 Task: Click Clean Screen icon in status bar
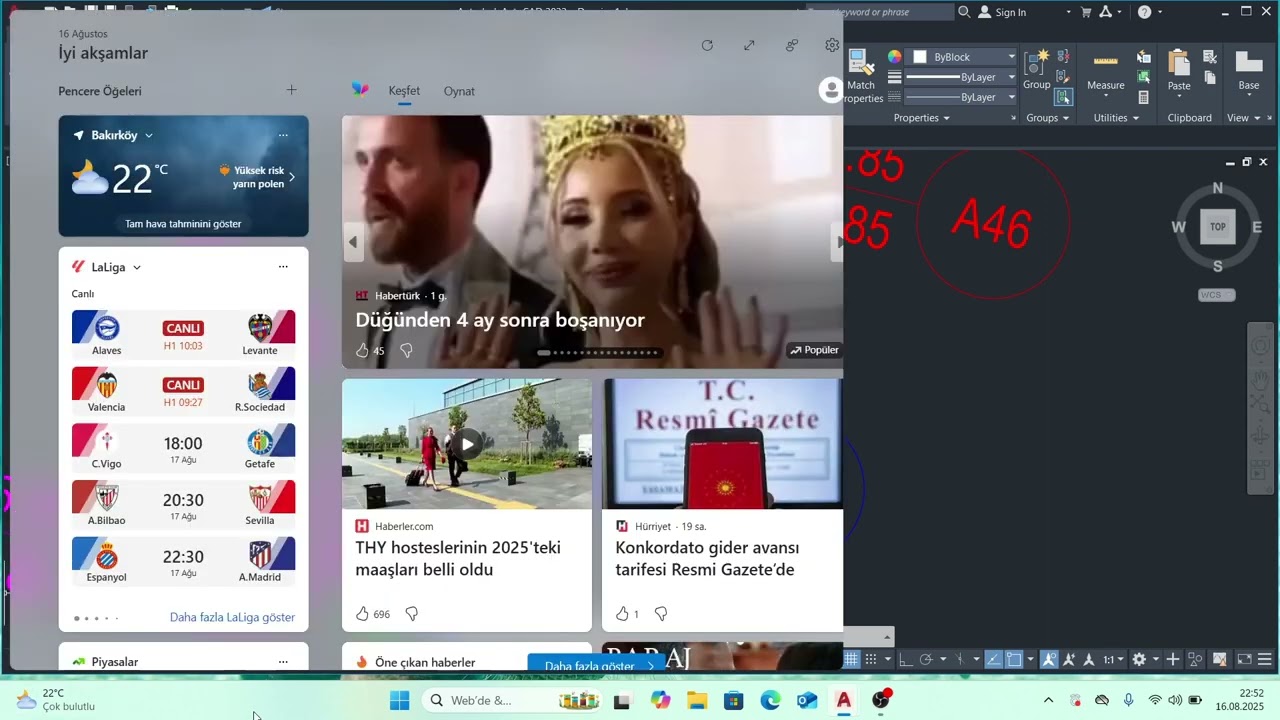click(1245, 660)
